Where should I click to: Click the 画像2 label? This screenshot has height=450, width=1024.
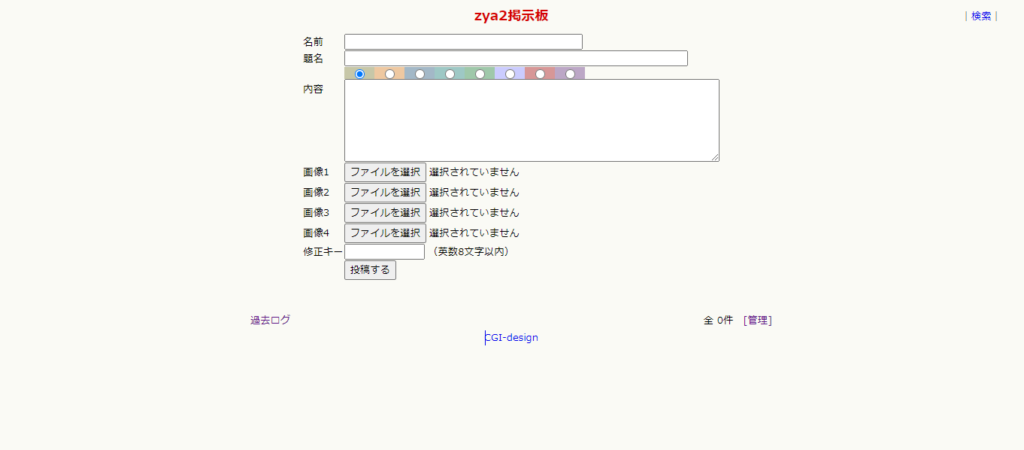316,193
